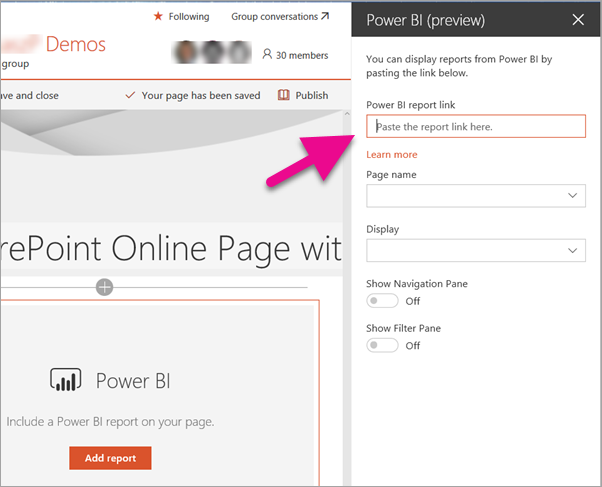Expand the Page name dropdown
Screen dimensions: 602x487
476,196
